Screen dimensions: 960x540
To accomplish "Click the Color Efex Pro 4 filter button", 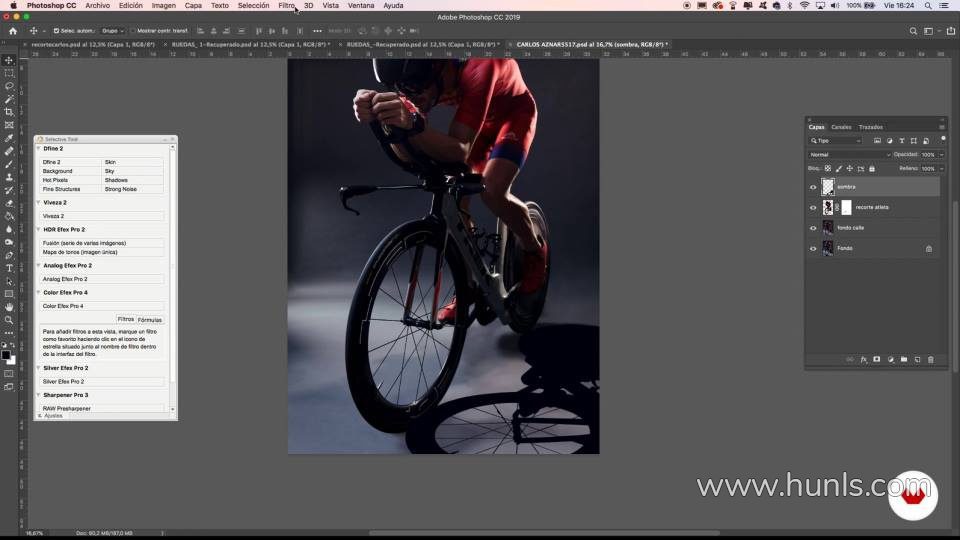I will click(102, 306).
